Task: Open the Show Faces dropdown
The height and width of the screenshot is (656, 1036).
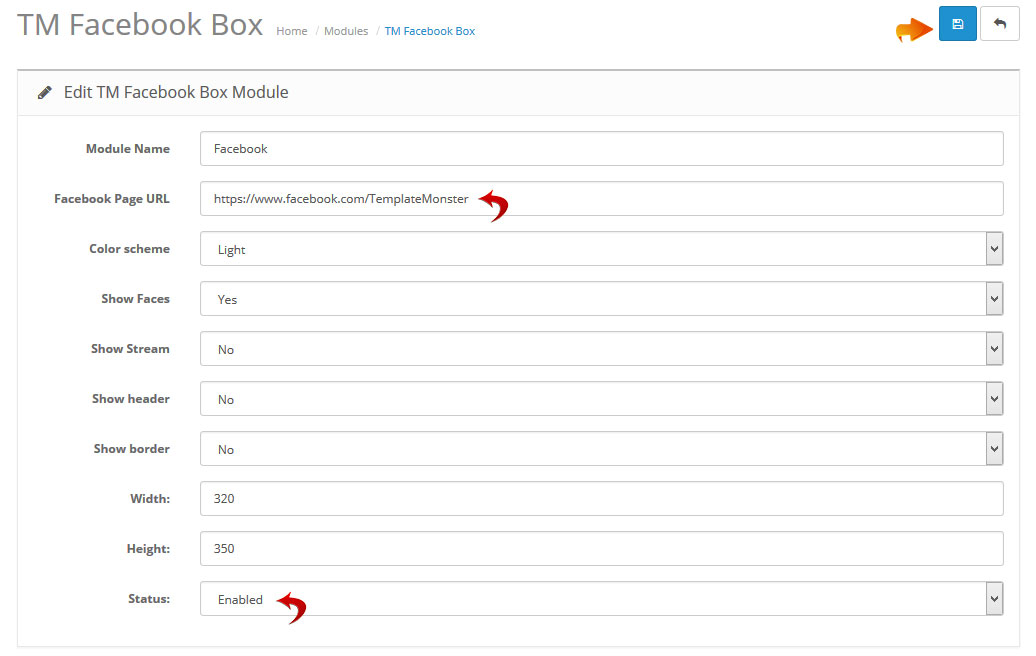Action: tap(601, 299)
